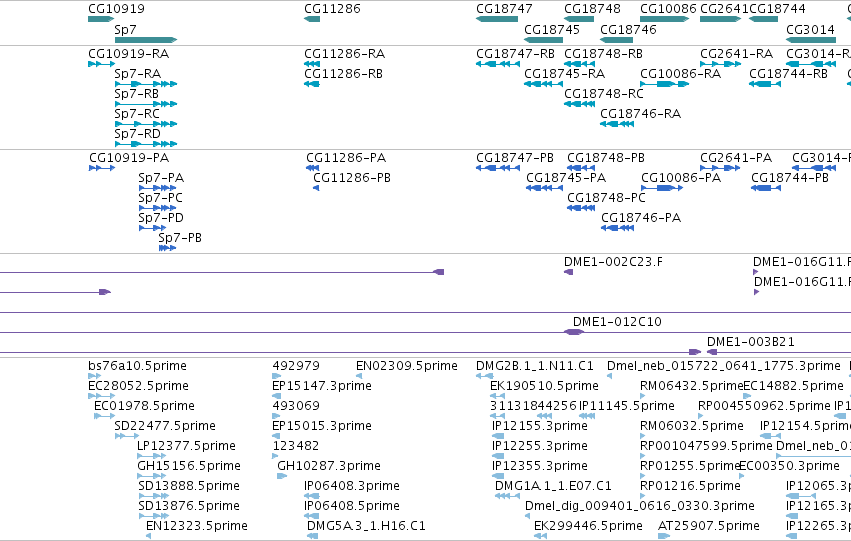Click EST bs76a10.5prime
The image size is (851, 541).
137,366
